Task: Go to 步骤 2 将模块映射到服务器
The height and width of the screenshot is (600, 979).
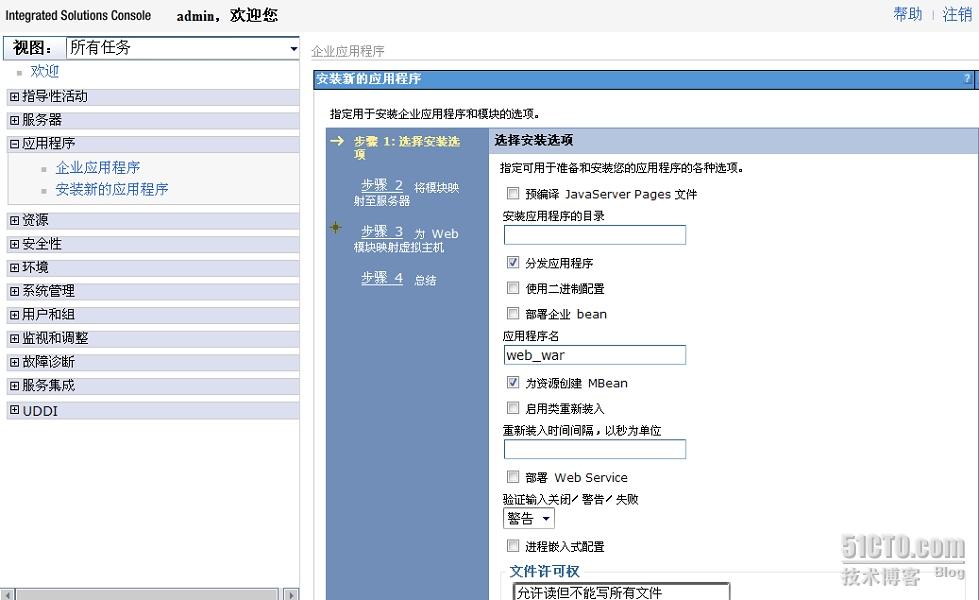Action: [383, 184]
